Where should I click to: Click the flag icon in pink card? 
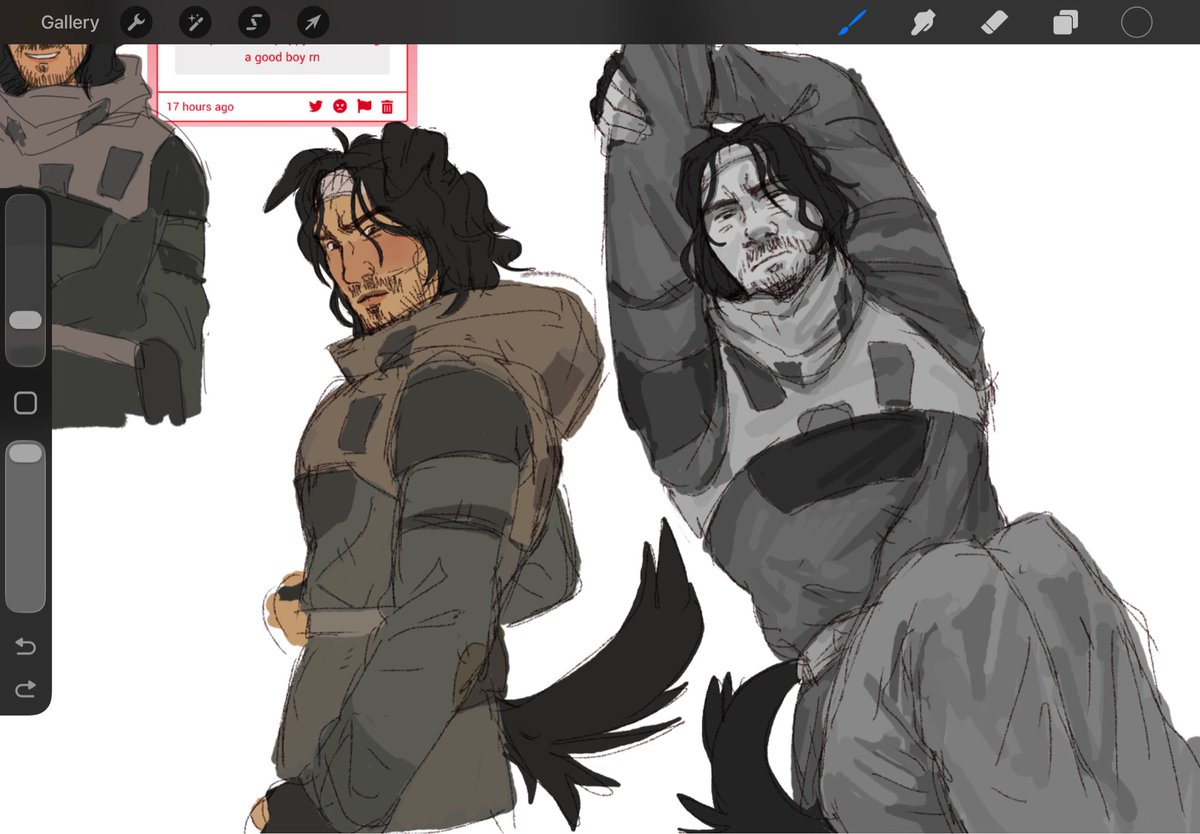[364, 106]
